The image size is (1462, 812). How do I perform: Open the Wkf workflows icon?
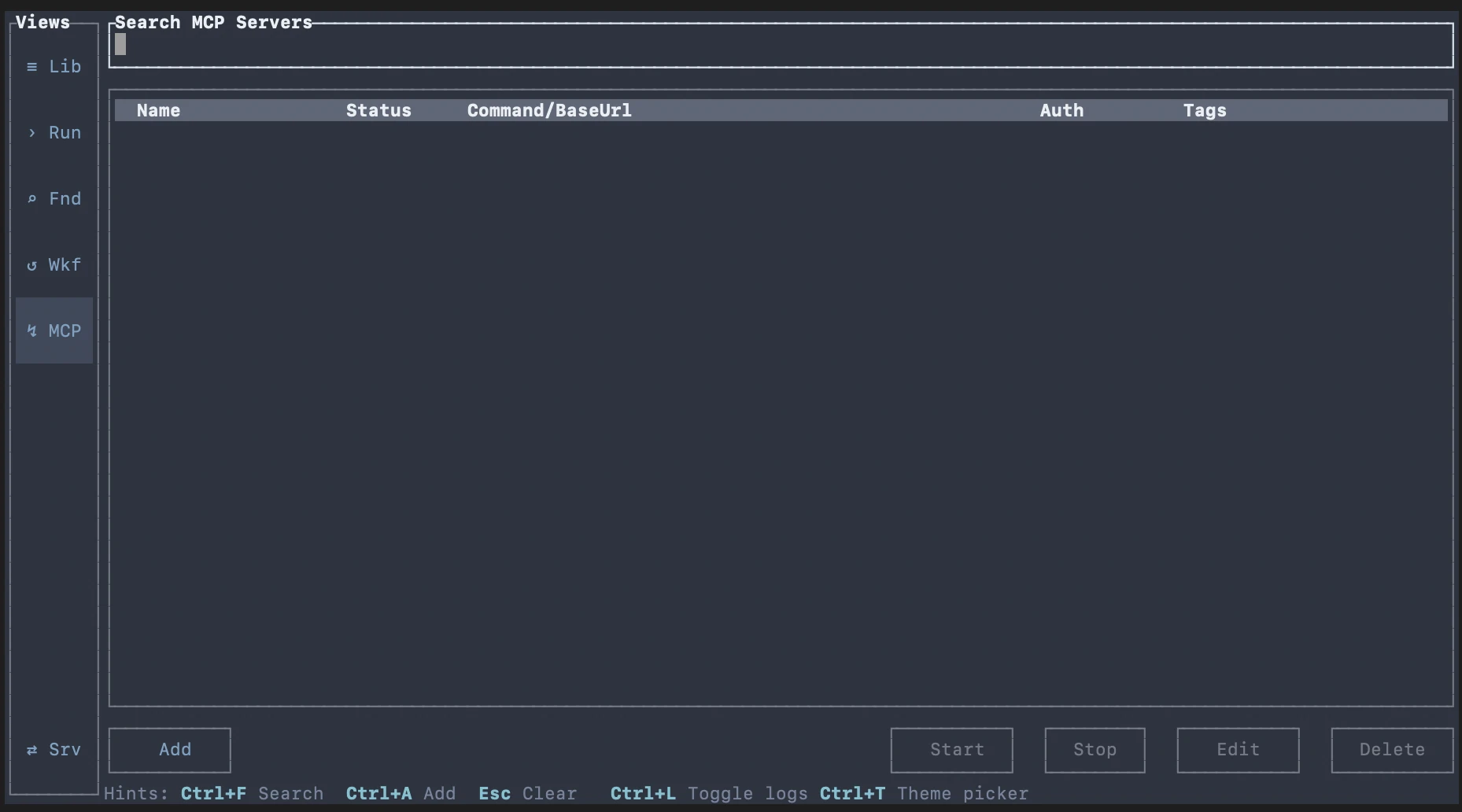tap(31, 265)
